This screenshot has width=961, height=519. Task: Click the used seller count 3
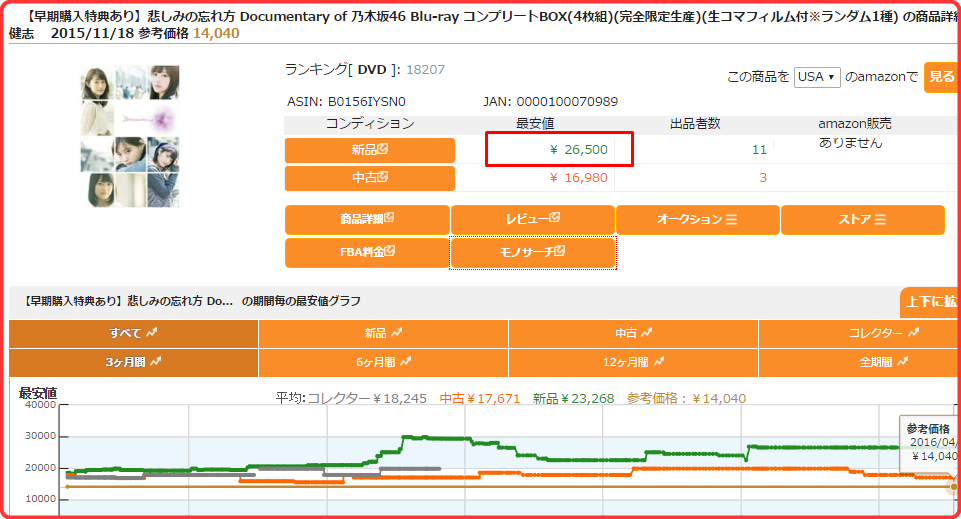click(x=763, y=178)
